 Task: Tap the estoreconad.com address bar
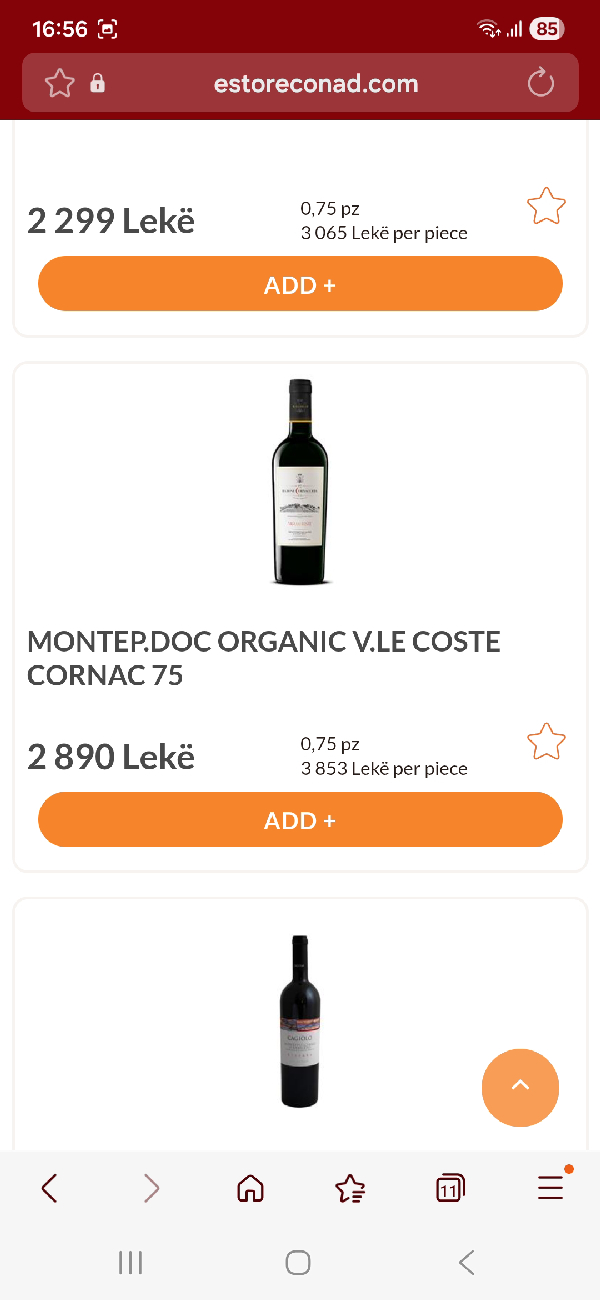(x=316, y=83)
